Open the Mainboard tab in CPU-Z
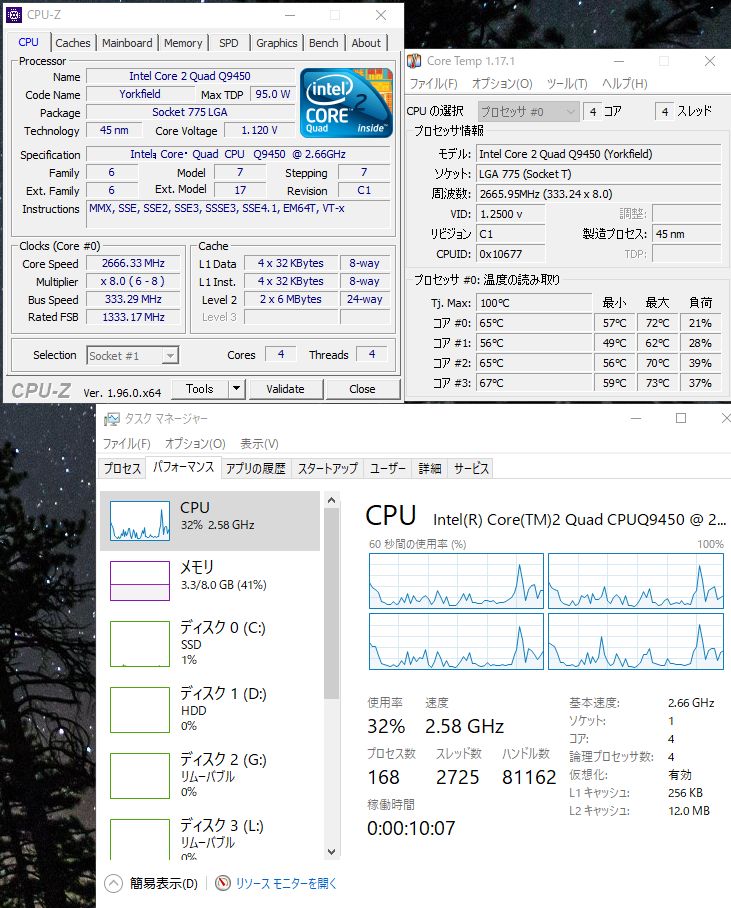The image size is (731, 908). (127, 43)
